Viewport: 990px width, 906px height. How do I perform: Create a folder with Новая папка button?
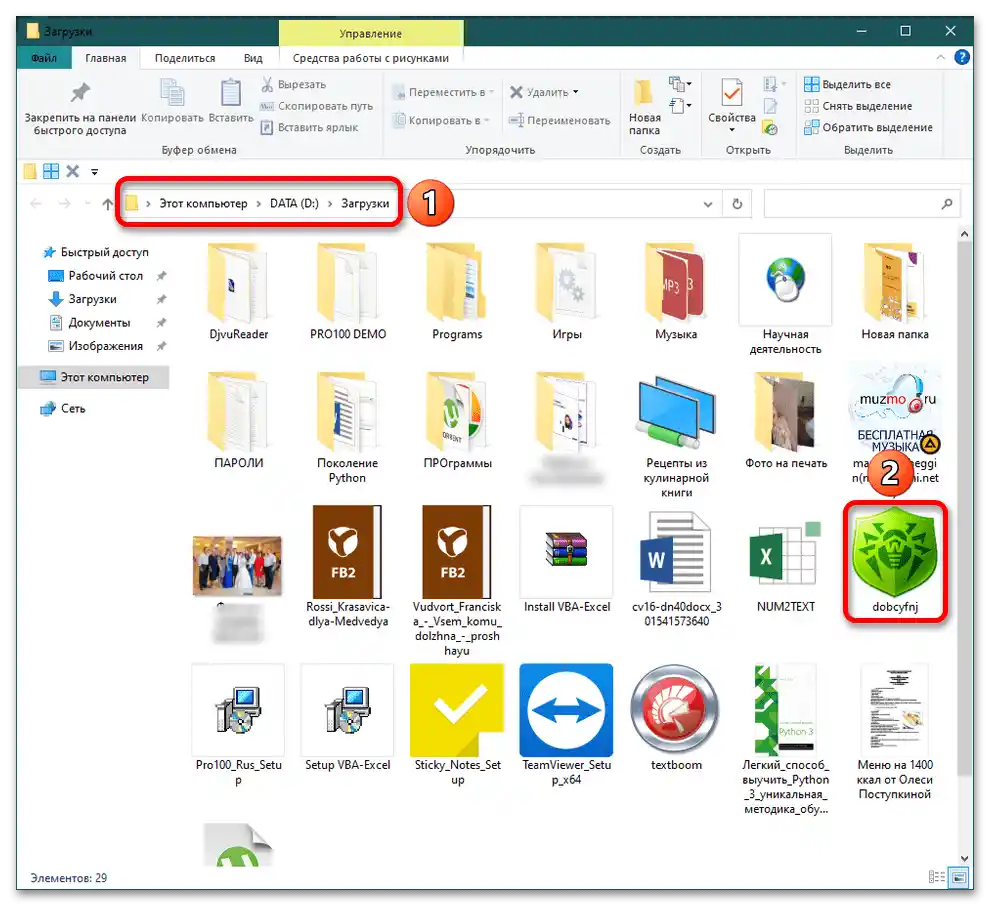pyautogui.click(x=644, y=107)
